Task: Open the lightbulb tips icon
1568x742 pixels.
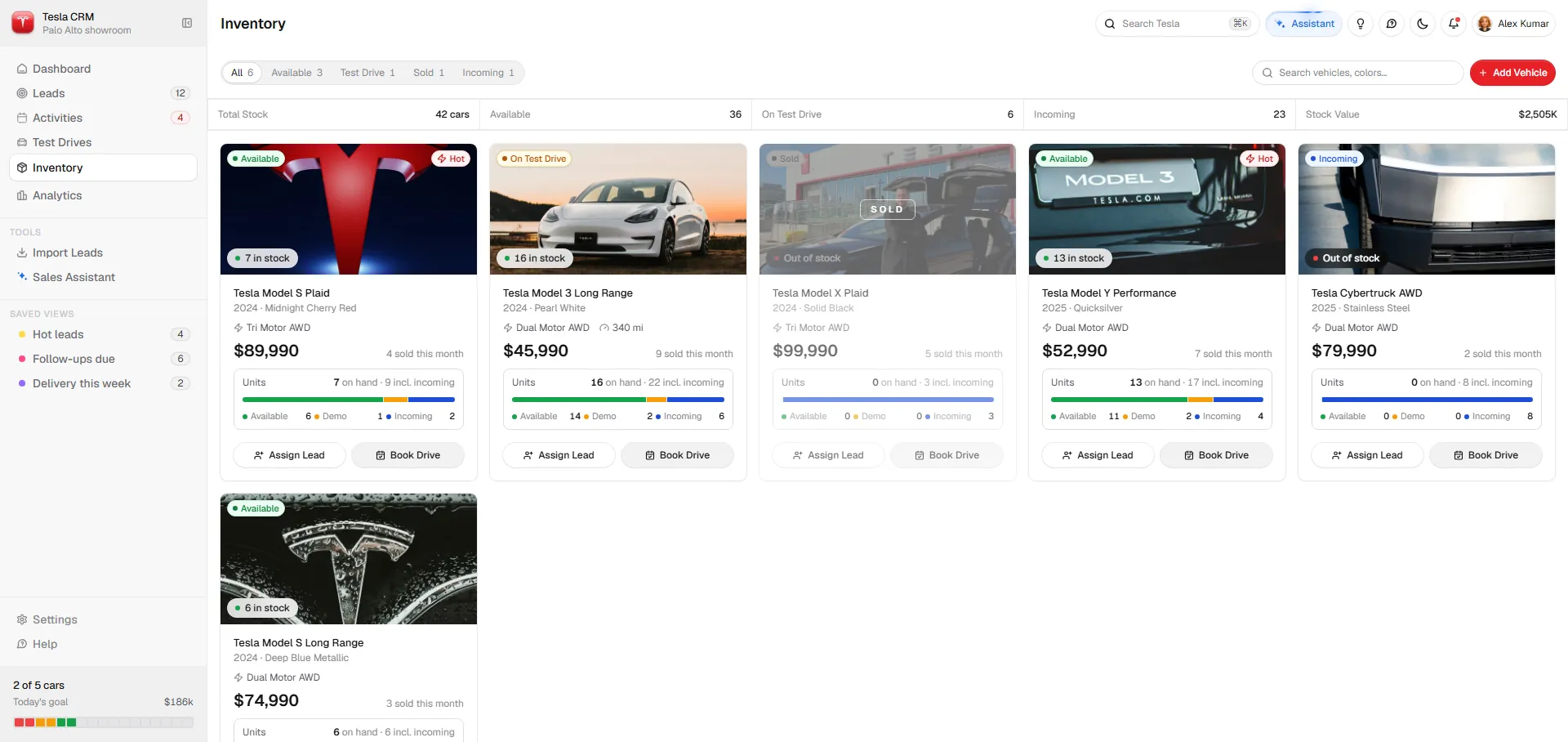Action: tap(1361, 24)
